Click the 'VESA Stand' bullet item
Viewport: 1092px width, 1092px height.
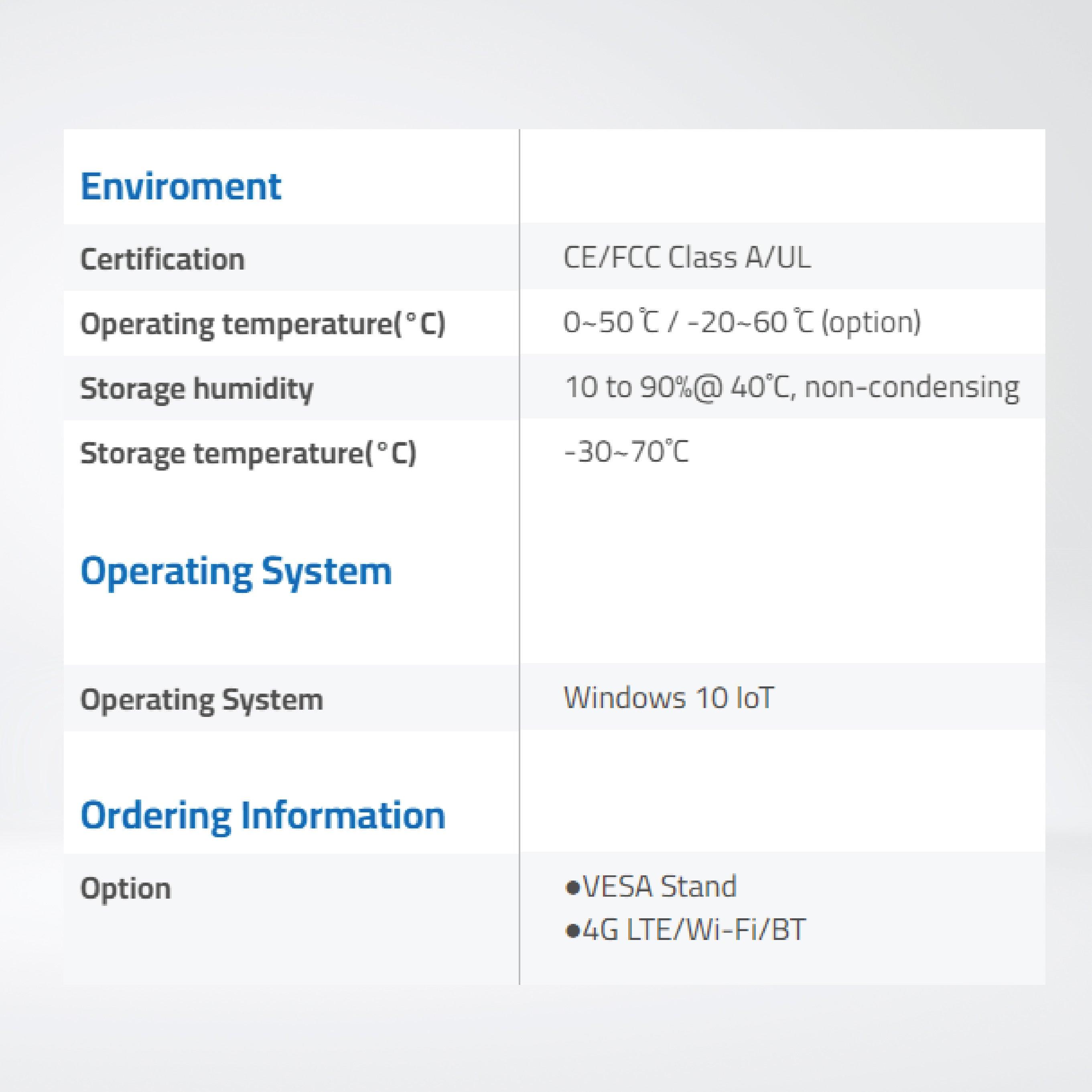point(651,886)
